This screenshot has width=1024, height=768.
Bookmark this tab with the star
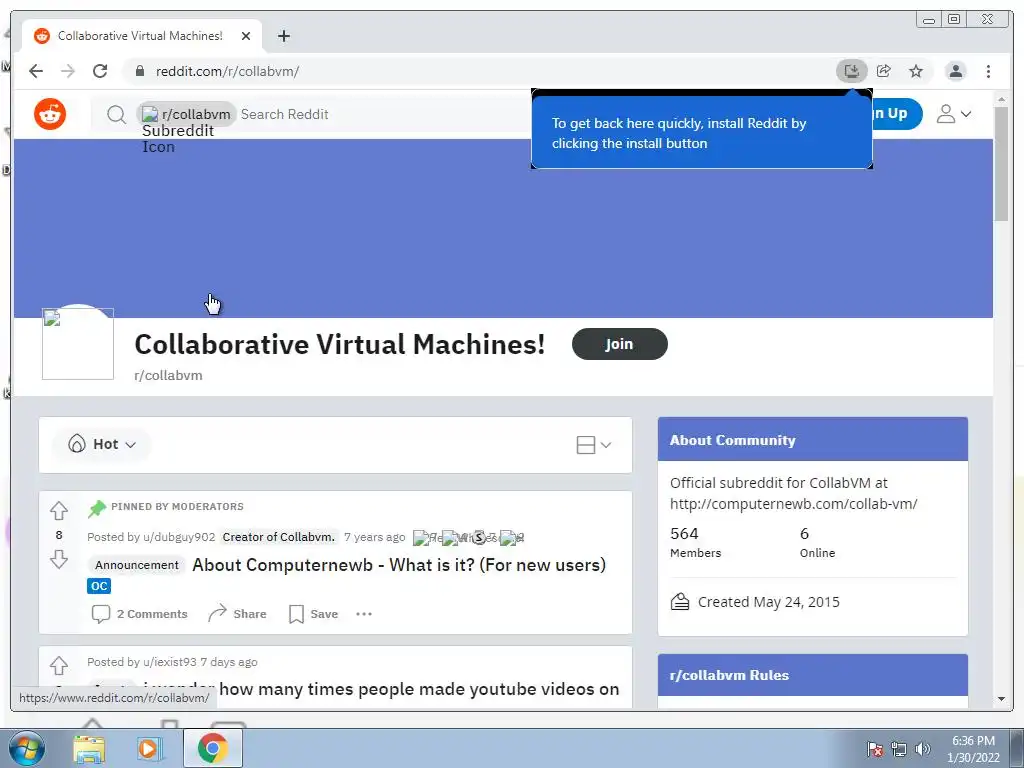[916, 71]
